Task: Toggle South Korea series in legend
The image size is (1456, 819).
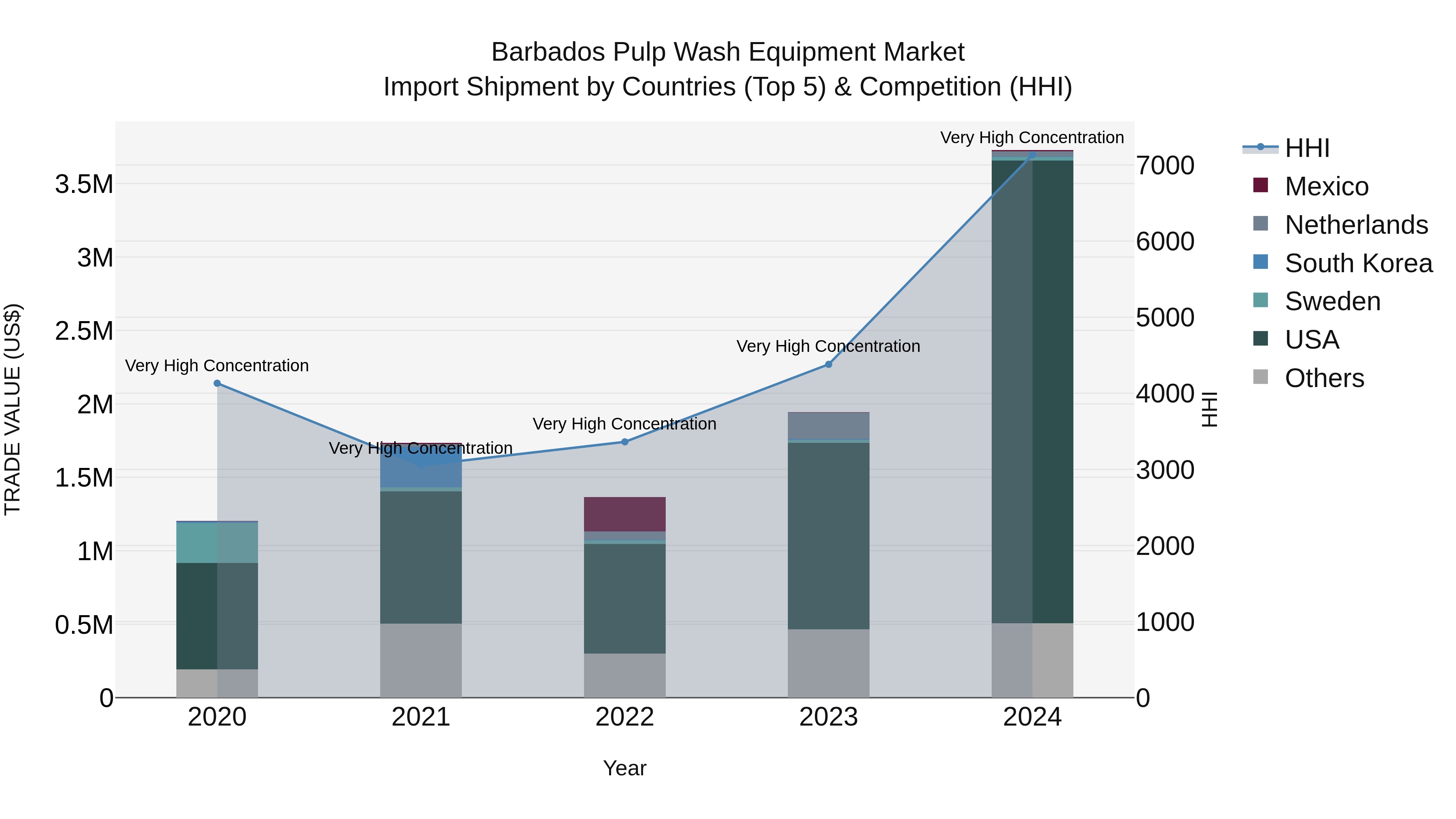Action: (1342, 263)
